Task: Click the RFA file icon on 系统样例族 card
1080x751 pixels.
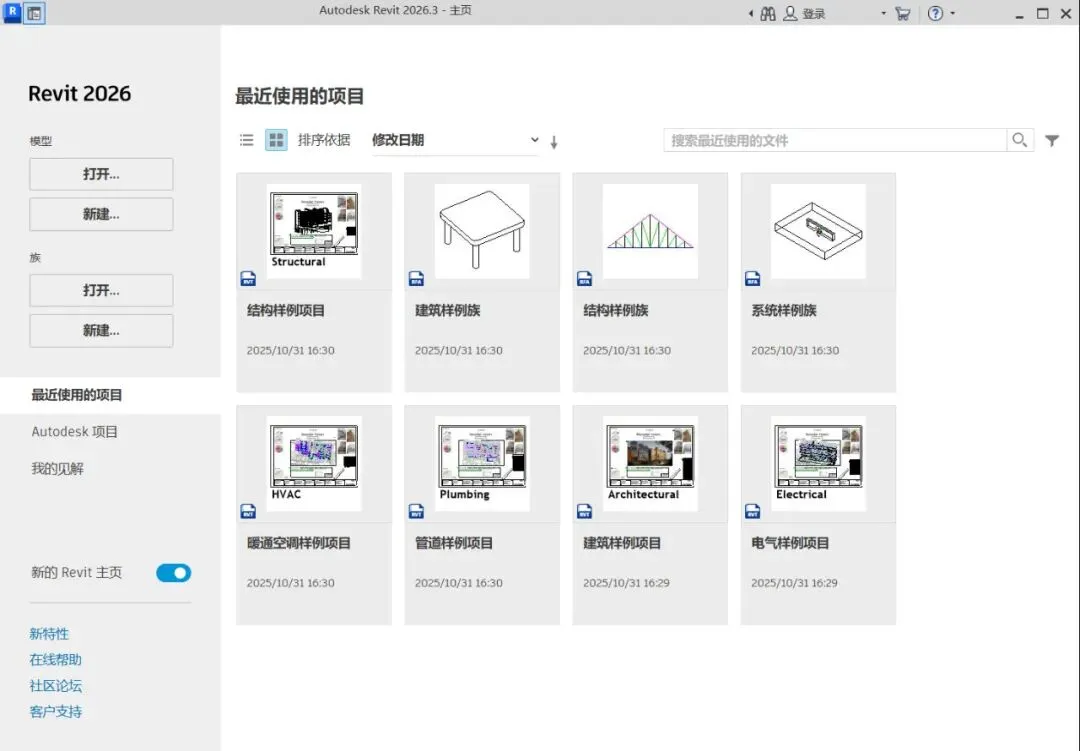Action: tap(752, 278)
